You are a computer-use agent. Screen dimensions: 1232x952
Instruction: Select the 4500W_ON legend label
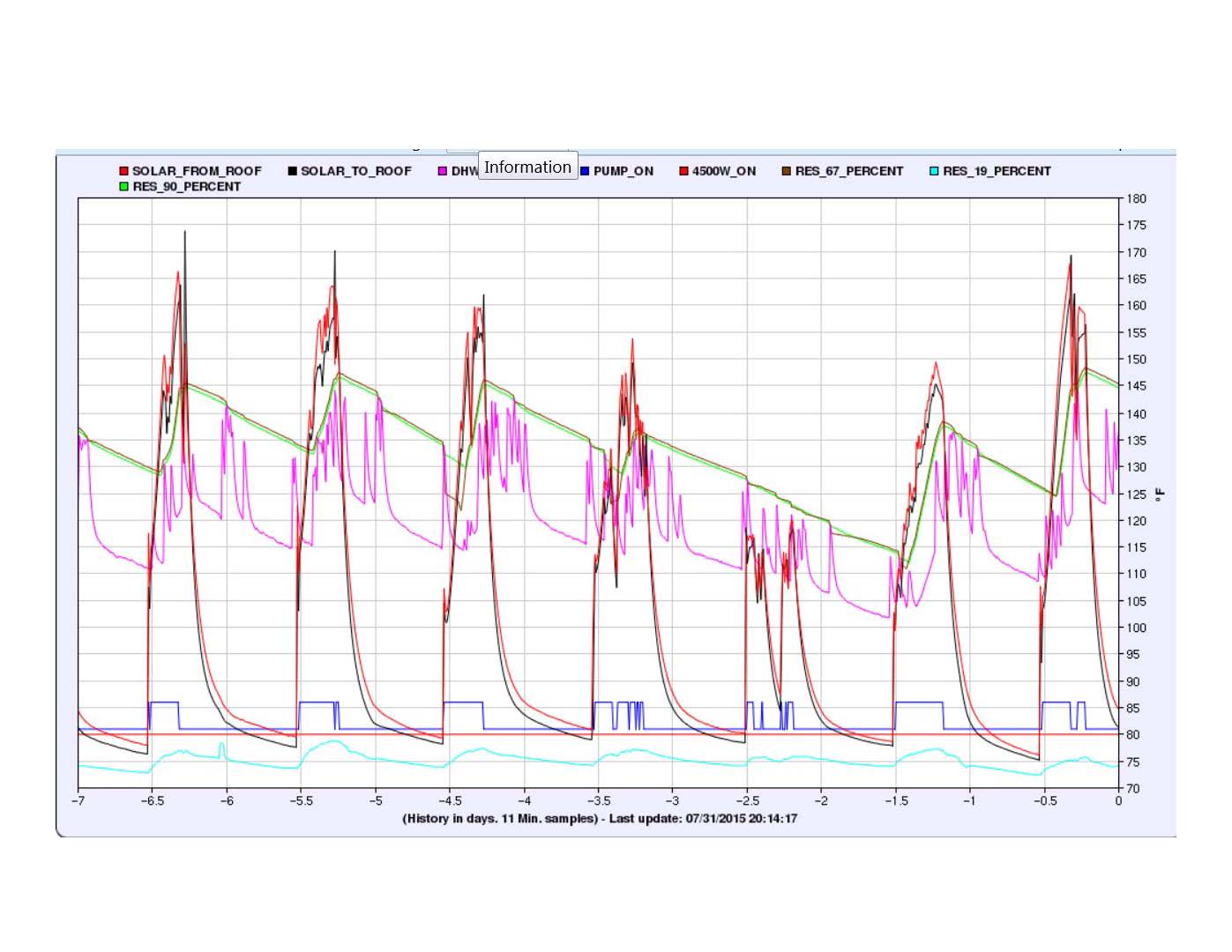724,171
